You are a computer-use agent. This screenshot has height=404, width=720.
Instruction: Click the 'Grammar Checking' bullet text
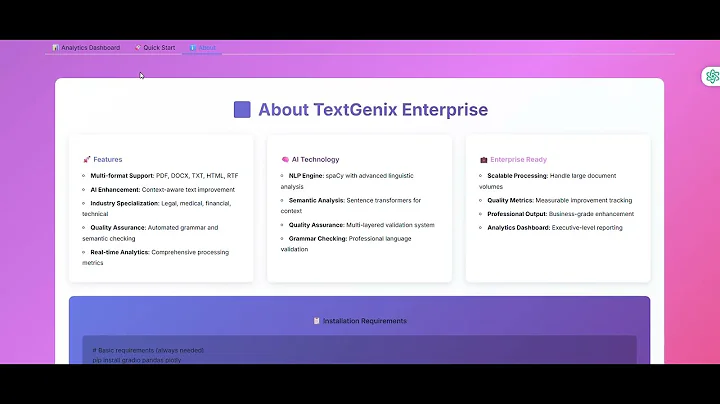coord(346,244)
